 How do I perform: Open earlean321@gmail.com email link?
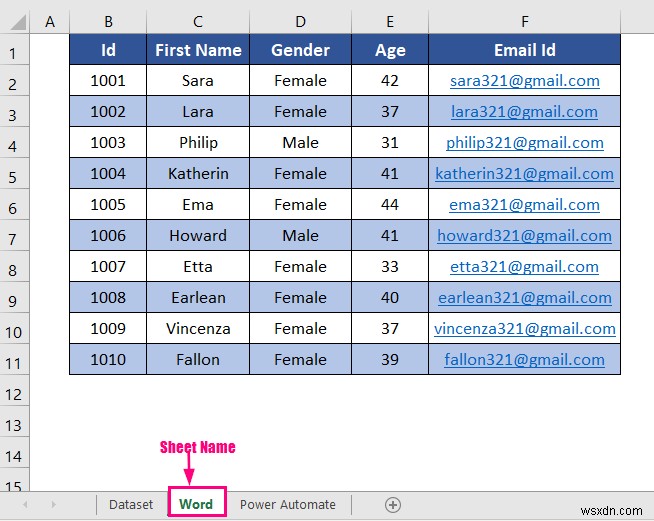coord(524,297)
